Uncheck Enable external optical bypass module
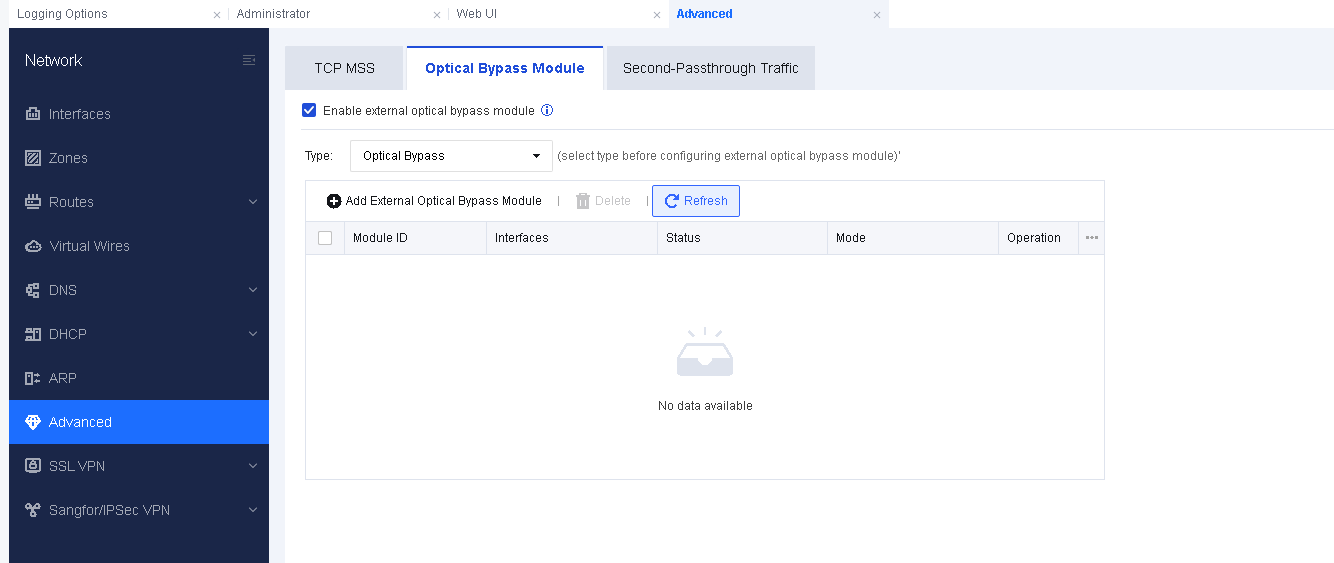The image size is (1334, 563). (309, 111)
